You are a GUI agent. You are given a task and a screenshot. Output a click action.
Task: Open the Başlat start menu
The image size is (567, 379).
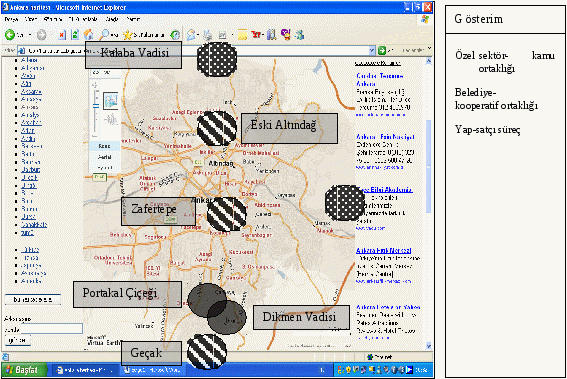pos(25,370)
